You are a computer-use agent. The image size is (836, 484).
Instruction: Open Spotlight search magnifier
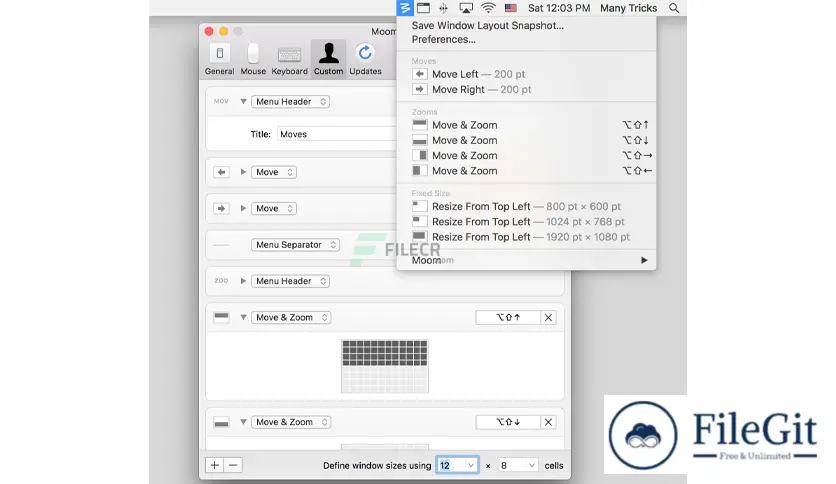(674, 8)
